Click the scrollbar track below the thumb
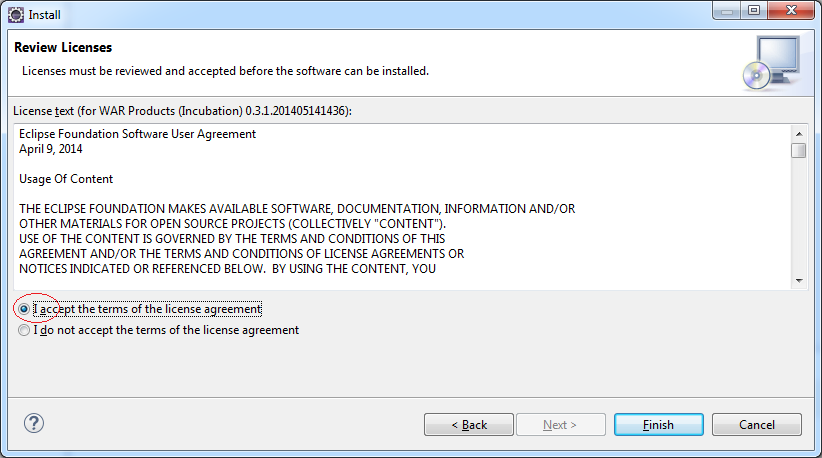The image size is (822, 458). (x=799, y=216)
